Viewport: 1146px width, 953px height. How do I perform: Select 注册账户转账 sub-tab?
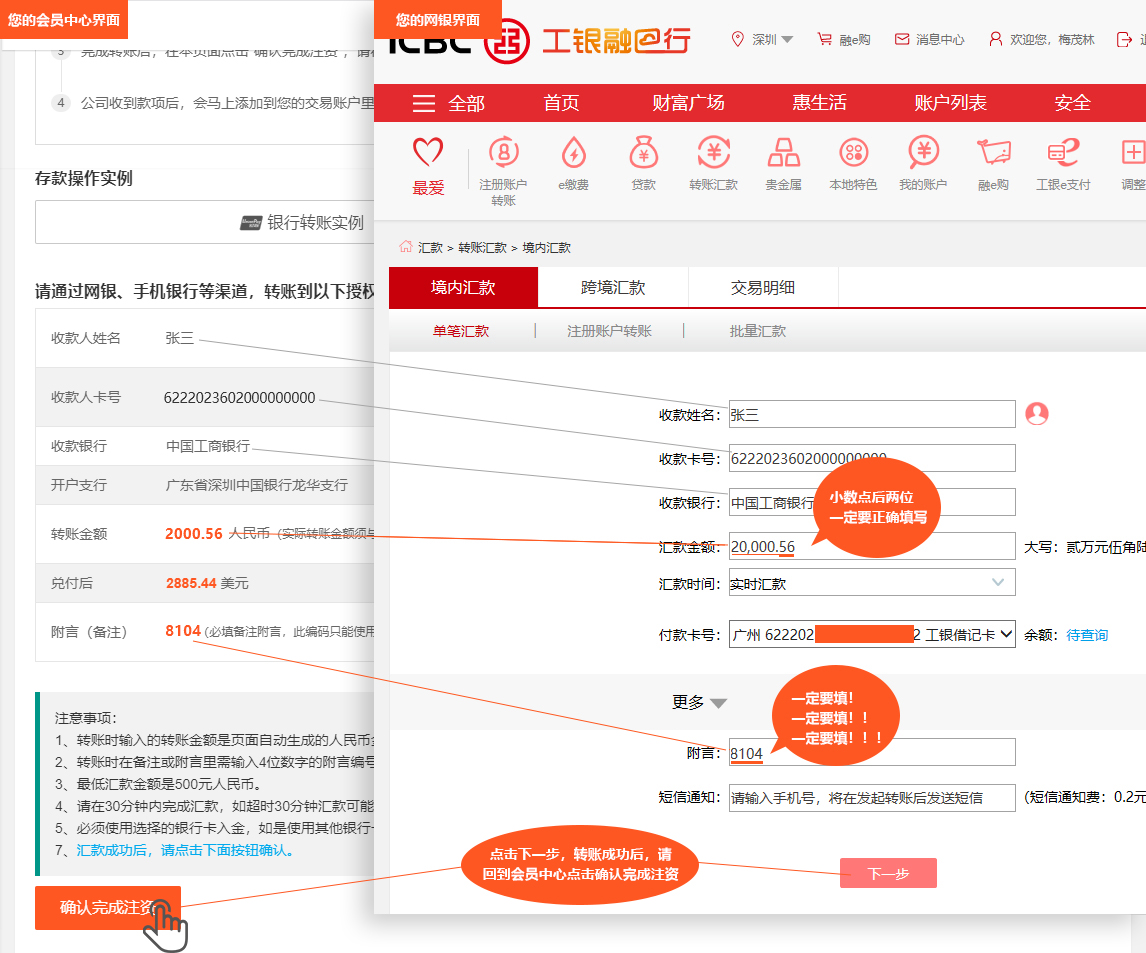(610, 331)
